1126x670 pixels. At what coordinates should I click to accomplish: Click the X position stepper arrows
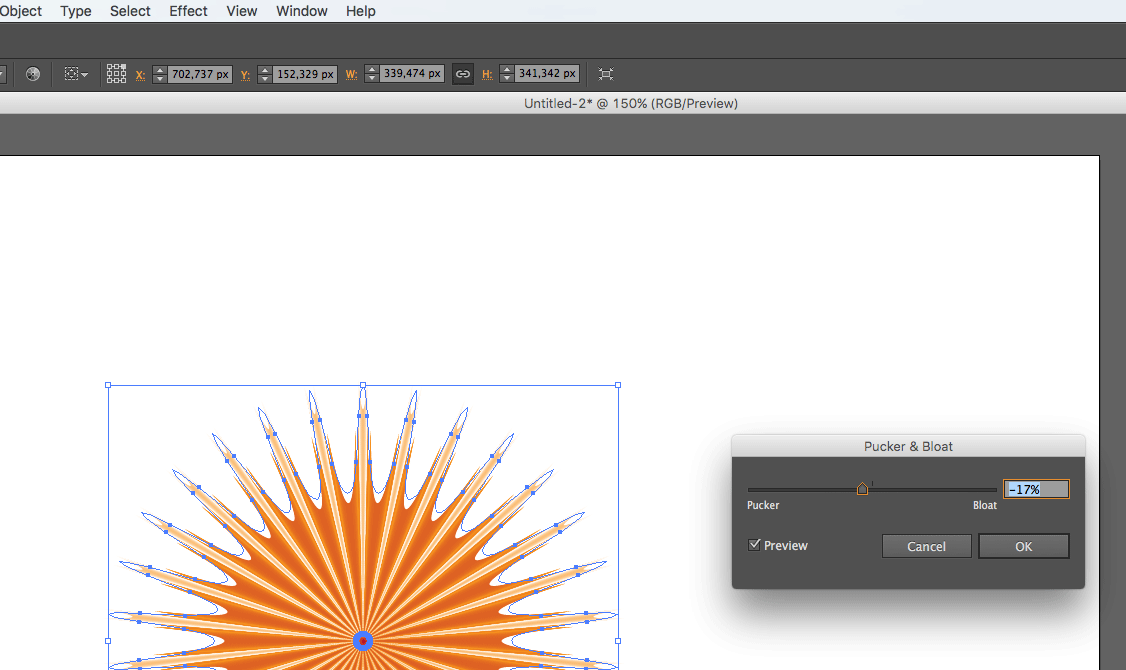(x=159, y=74)
